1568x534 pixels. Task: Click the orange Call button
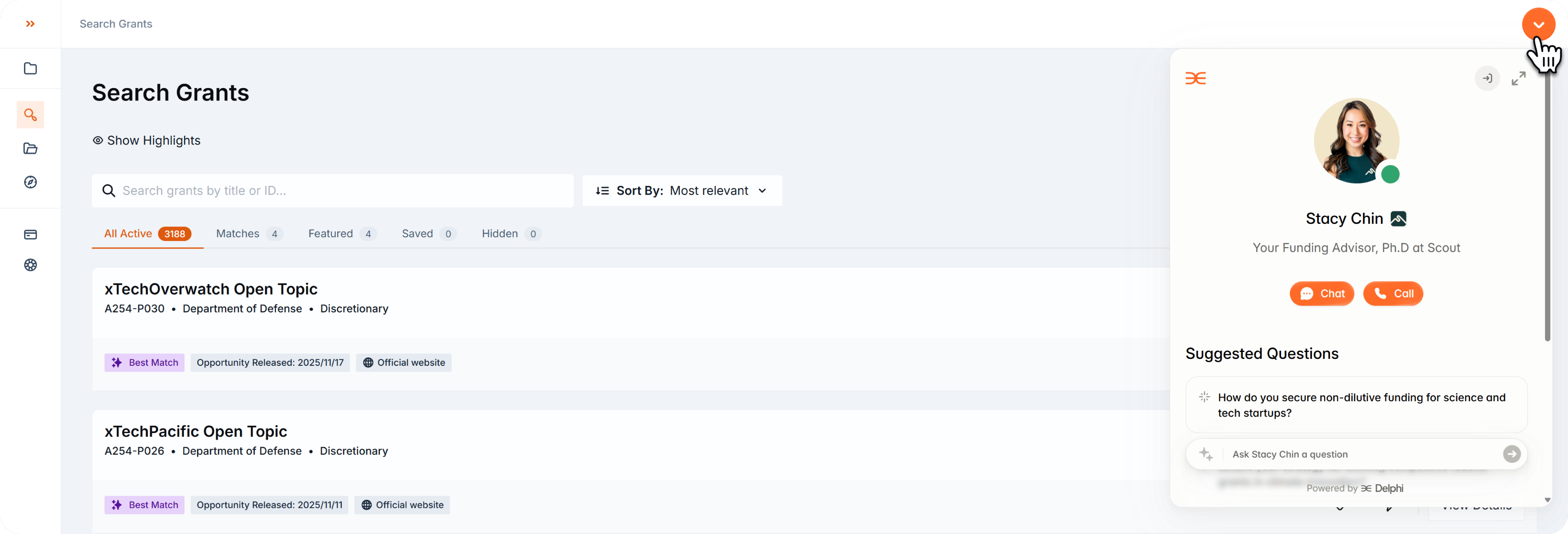[x=1393, y=294]
